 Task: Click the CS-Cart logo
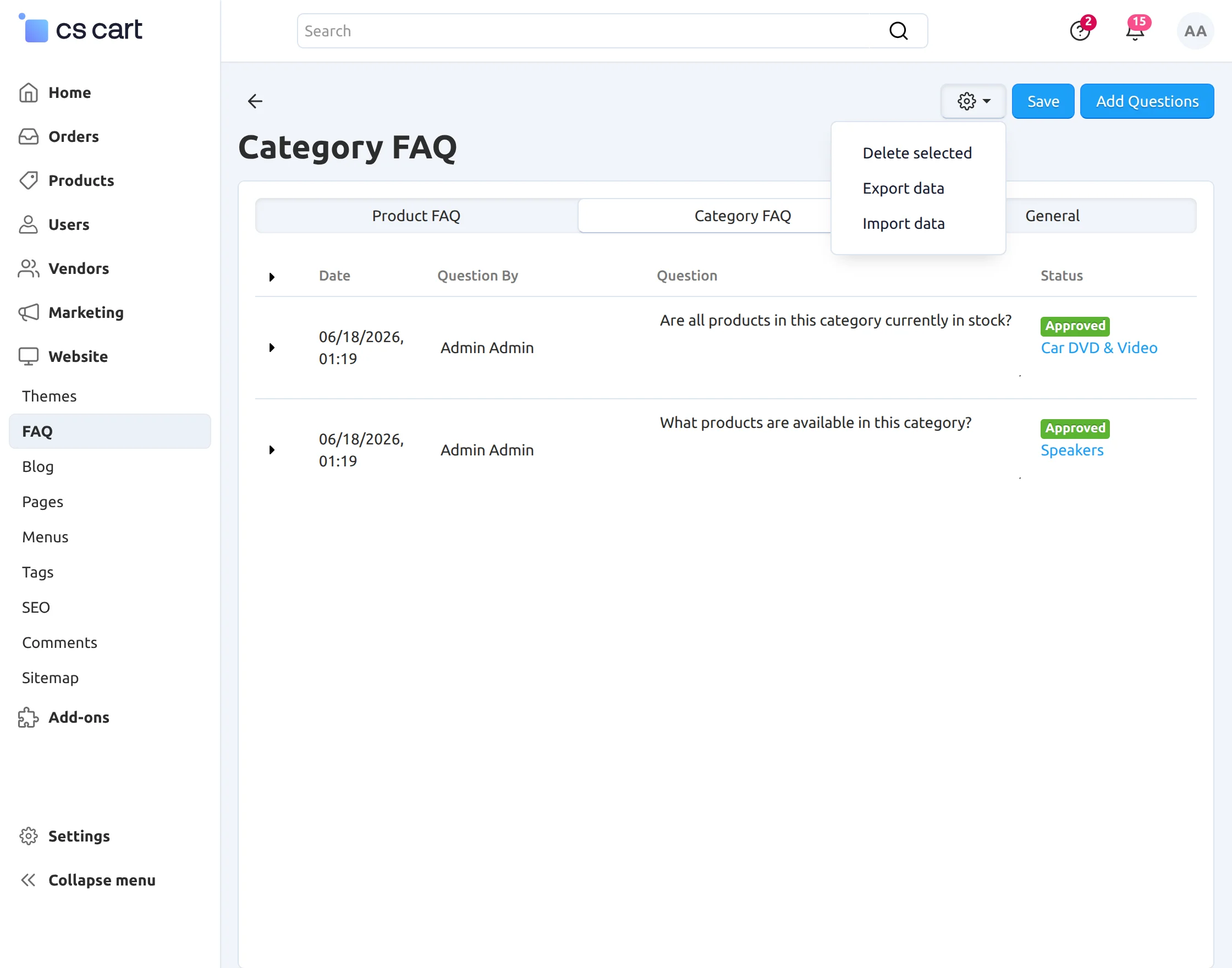click(80, 29)
